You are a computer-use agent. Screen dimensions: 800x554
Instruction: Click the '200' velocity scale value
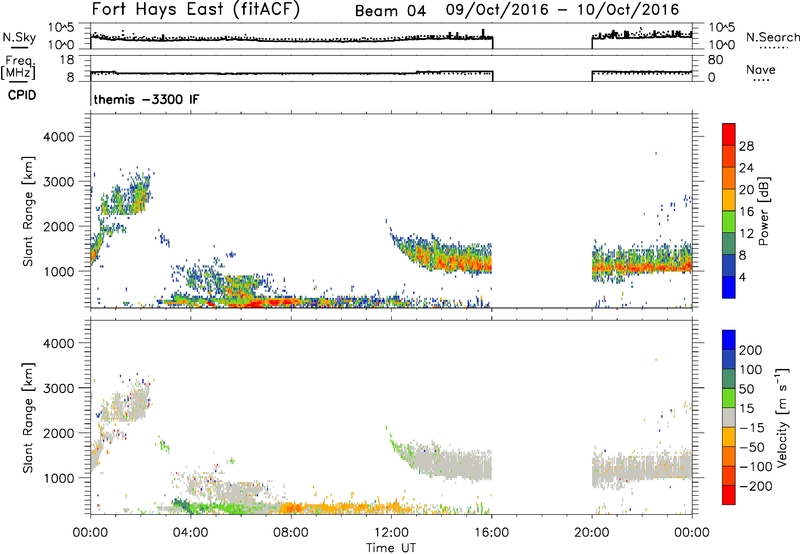[751, 350]
